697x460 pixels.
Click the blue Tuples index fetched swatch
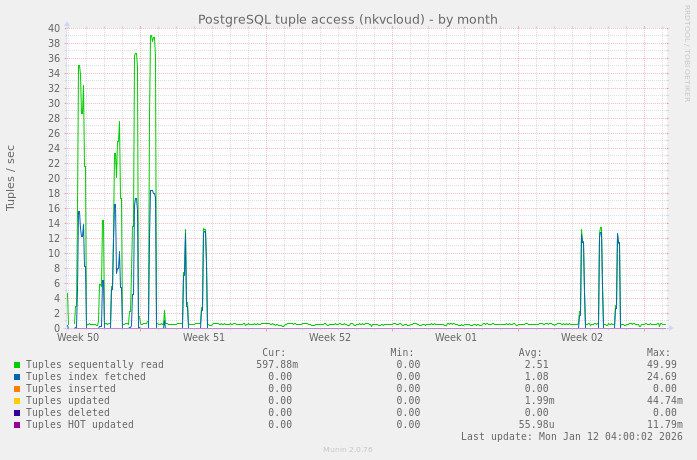pyautogui.click(x=17, y=377)
